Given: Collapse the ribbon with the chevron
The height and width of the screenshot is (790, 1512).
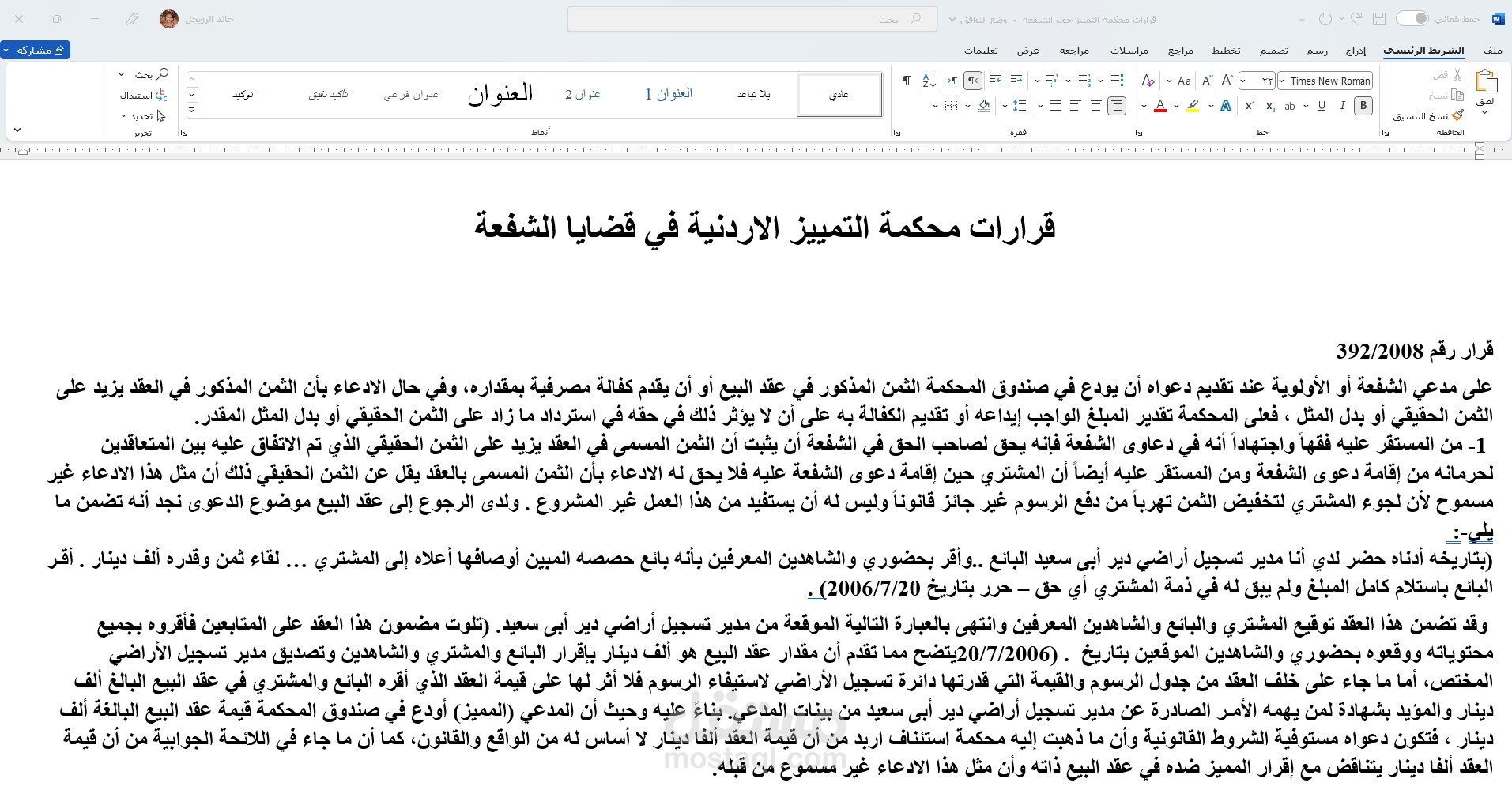Looking at the screenshot, I should pyautogui.click(x=17, y=130).
